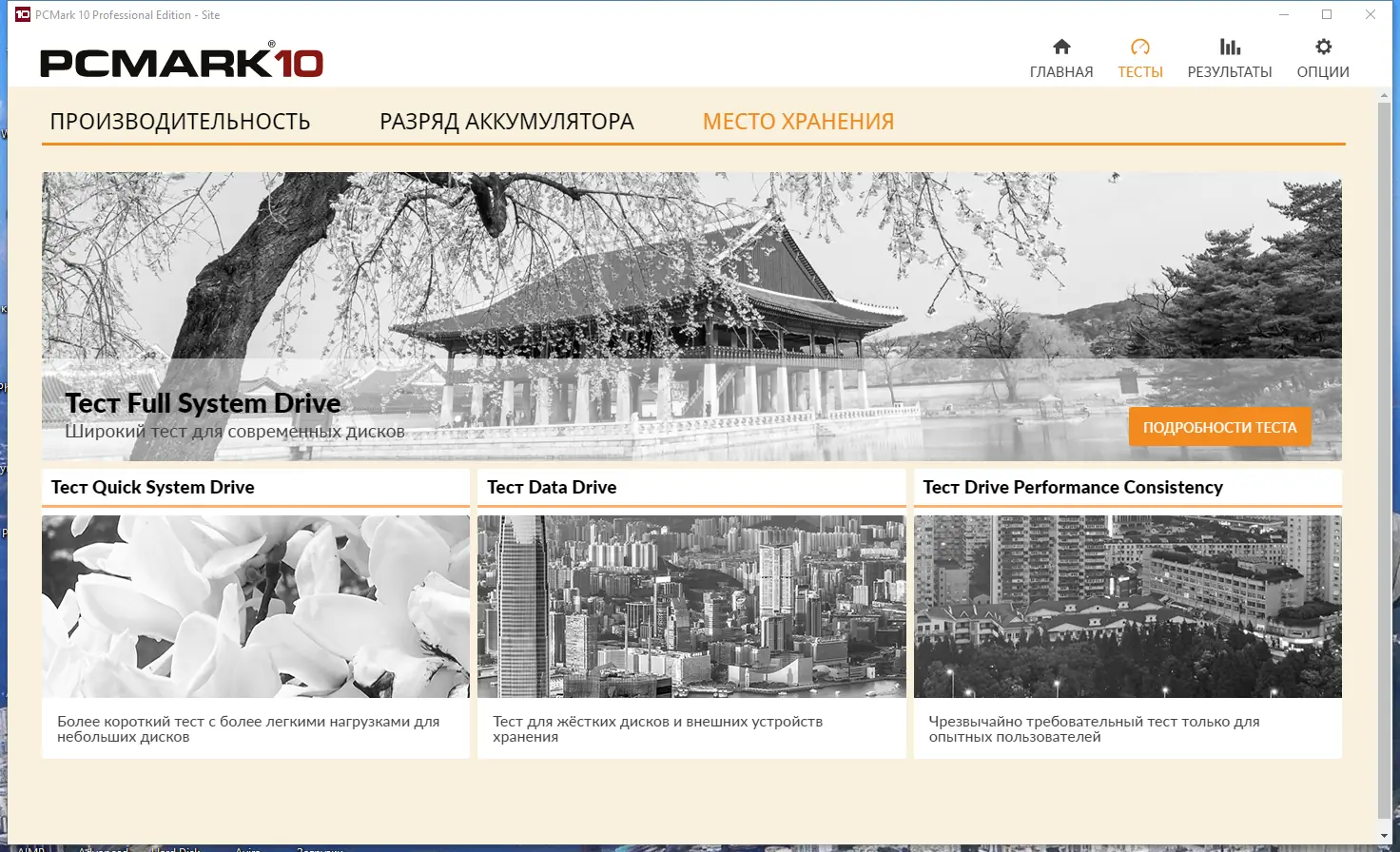Open the Тест Full System Drive banner title
The height and width of the screenshot is (852, 1400).
(x=203, y=403)
